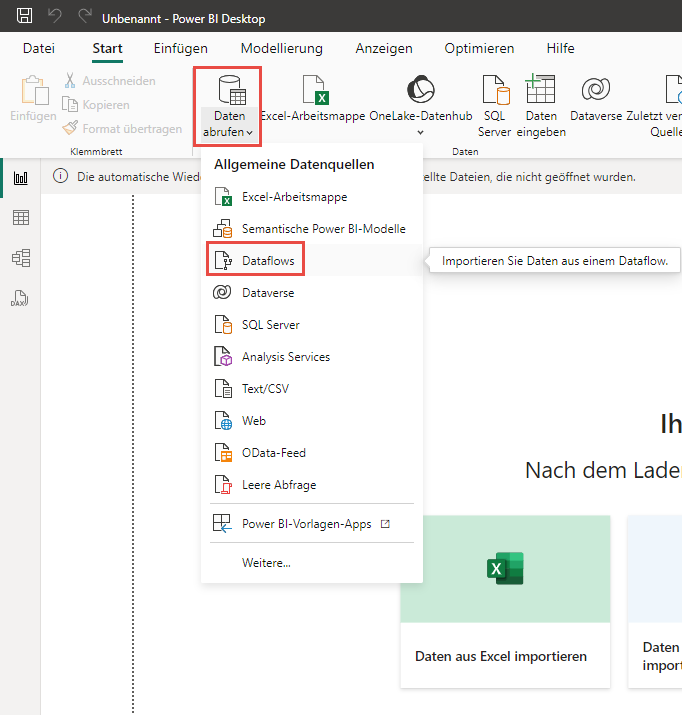Click Weitere... for more data sources
Screen dimensions: 682x715
(312, 563)
